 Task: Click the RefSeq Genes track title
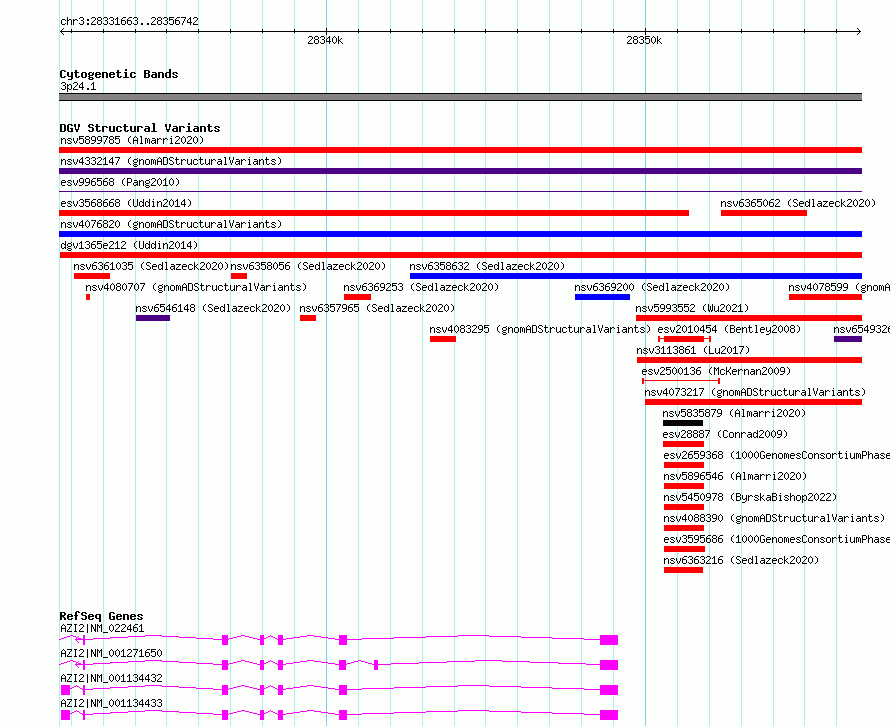pos(101,616)
